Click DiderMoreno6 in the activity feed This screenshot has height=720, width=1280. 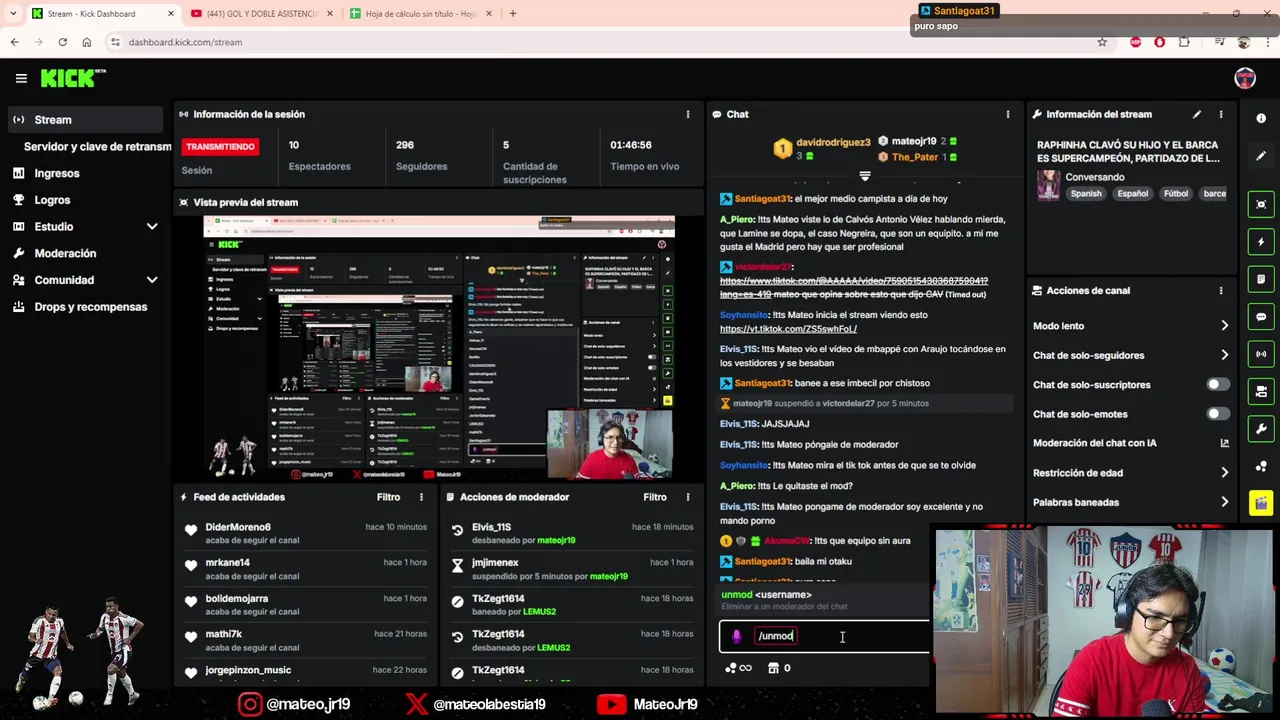click(238, 527)
